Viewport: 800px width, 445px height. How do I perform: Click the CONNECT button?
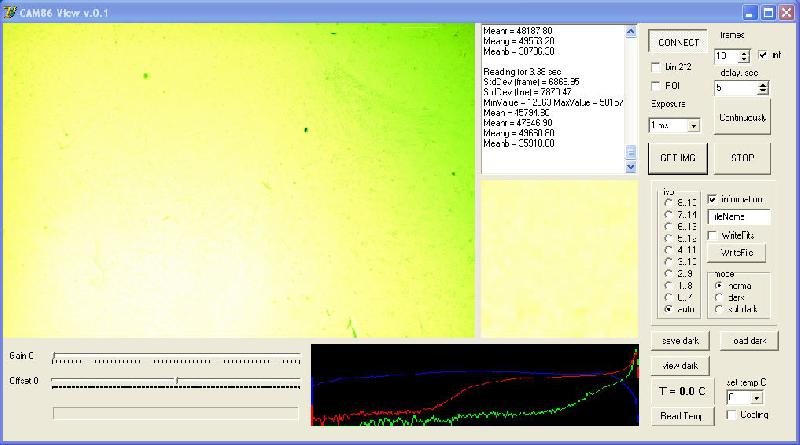678,42
